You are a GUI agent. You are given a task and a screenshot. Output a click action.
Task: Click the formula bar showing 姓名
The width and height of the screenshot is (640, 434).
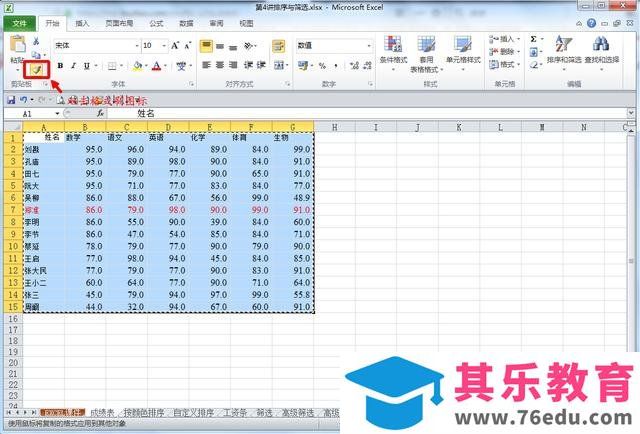tap(367, 114)
